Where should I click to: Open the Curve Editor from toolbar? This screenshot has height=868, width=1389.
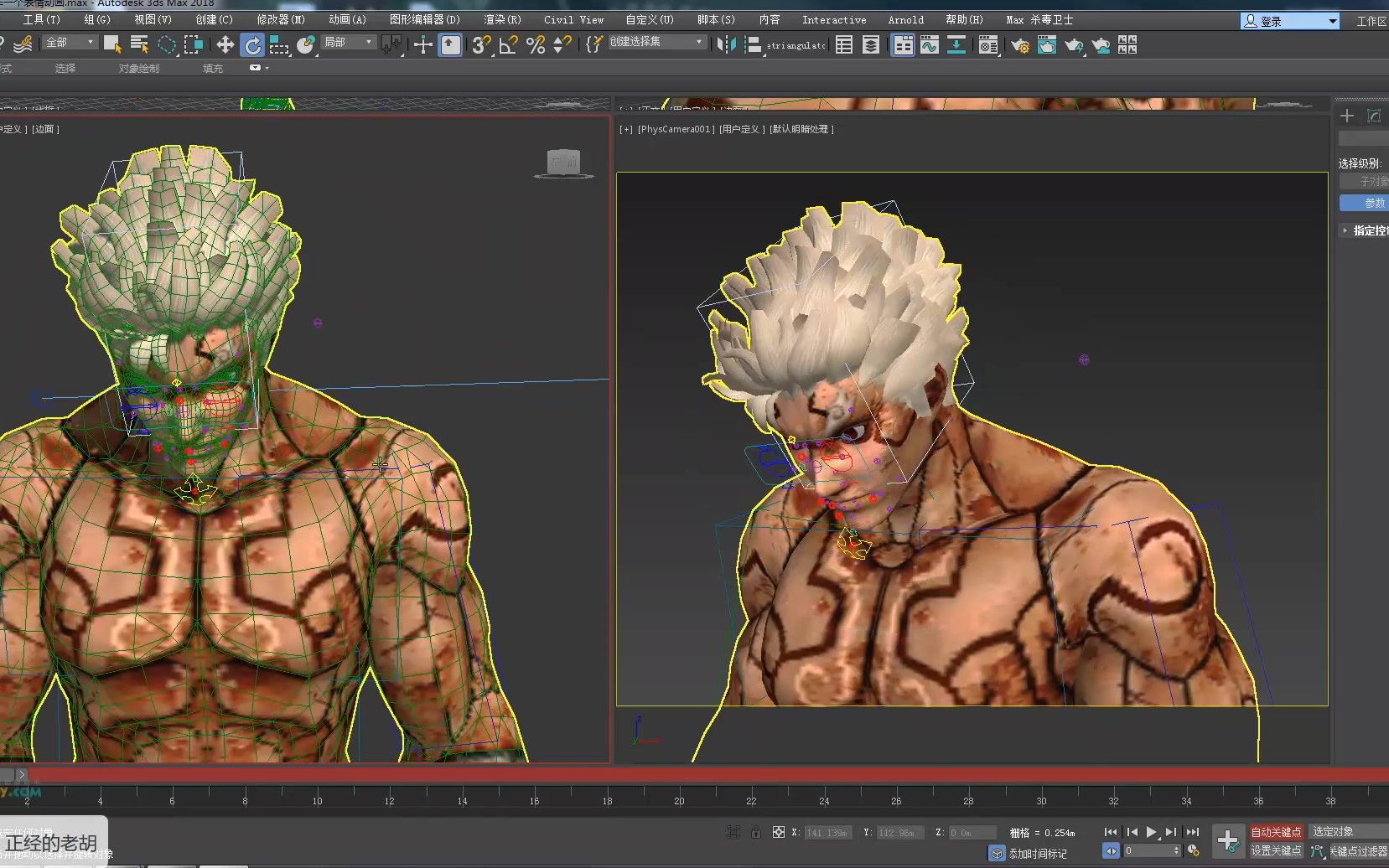coord(929,45)
